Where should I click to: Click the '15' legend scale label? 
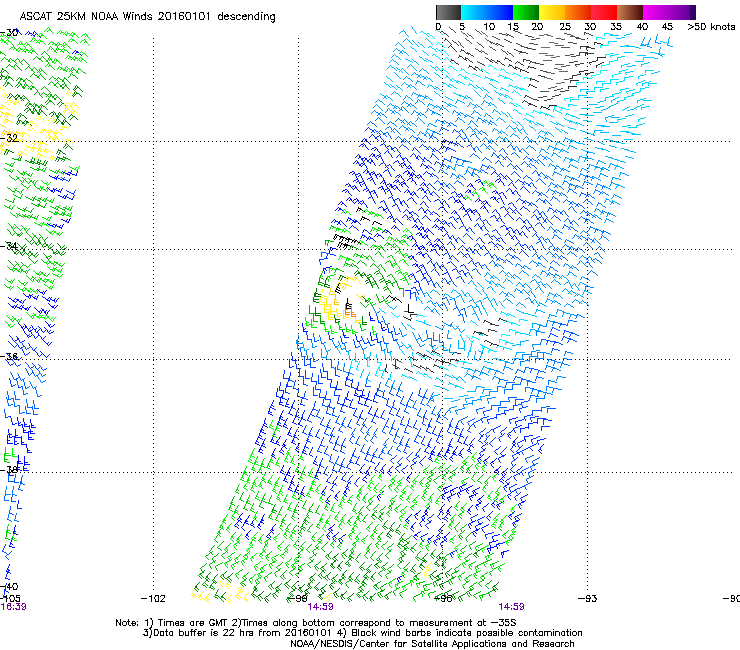[x=513, y=27]
